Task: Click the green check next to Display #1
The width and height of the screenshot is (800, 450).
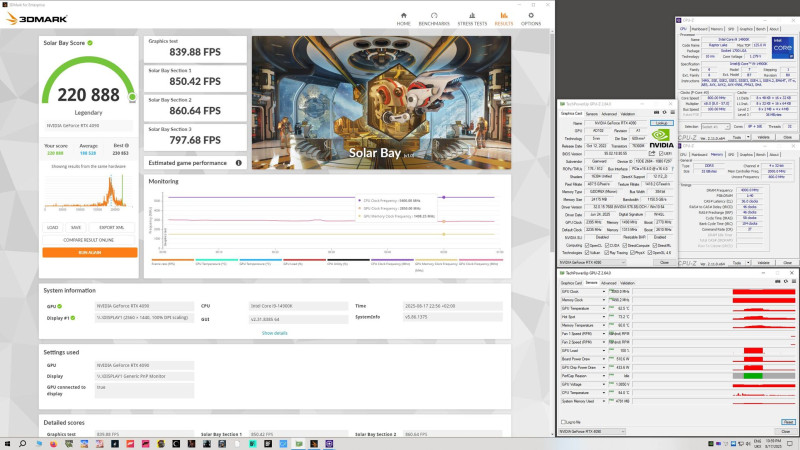Action: [73, 318]
